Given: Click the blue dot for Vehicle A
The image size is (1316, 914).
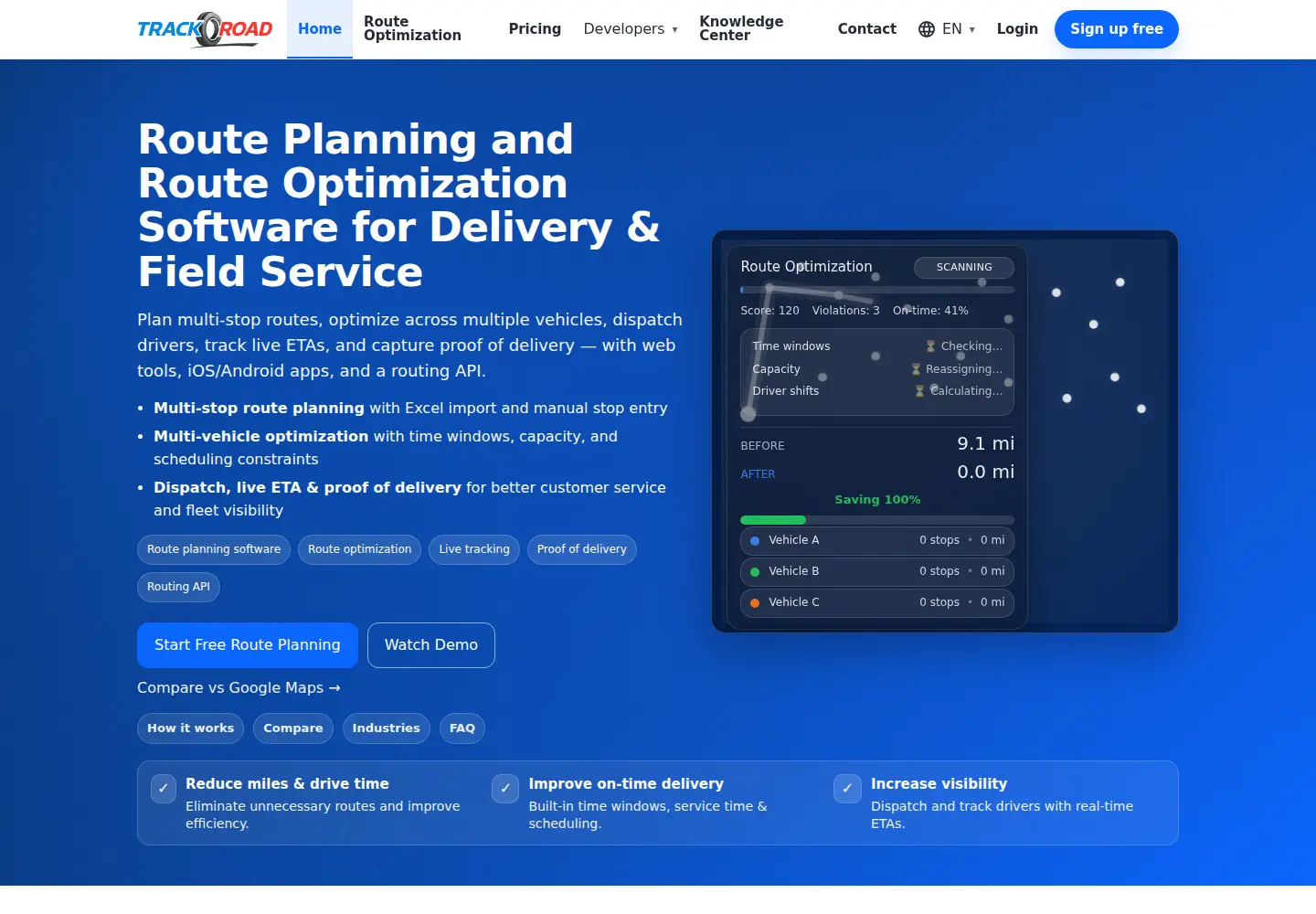Looking at the screenshot, I should tap(755, 541).
